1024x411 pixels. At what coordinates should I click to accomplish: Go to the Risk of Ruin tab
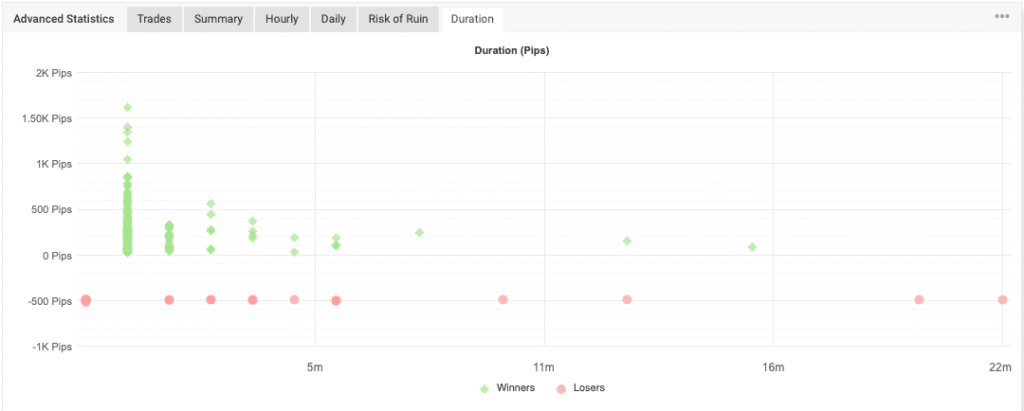tap(400, 19)
